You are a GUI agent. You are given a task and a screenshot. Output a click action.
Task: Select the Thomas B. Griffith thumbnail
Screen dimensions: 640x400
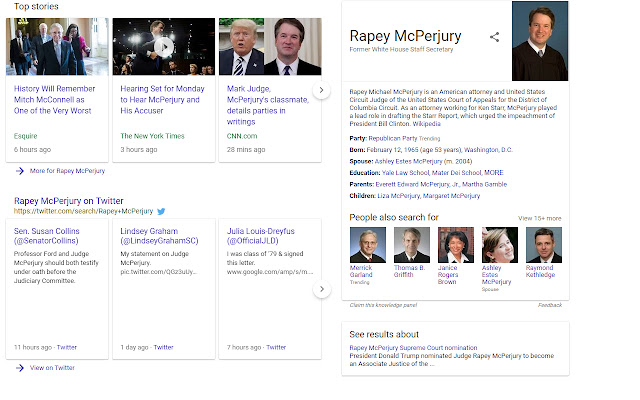pyautogui.click(x=412, y=245)
